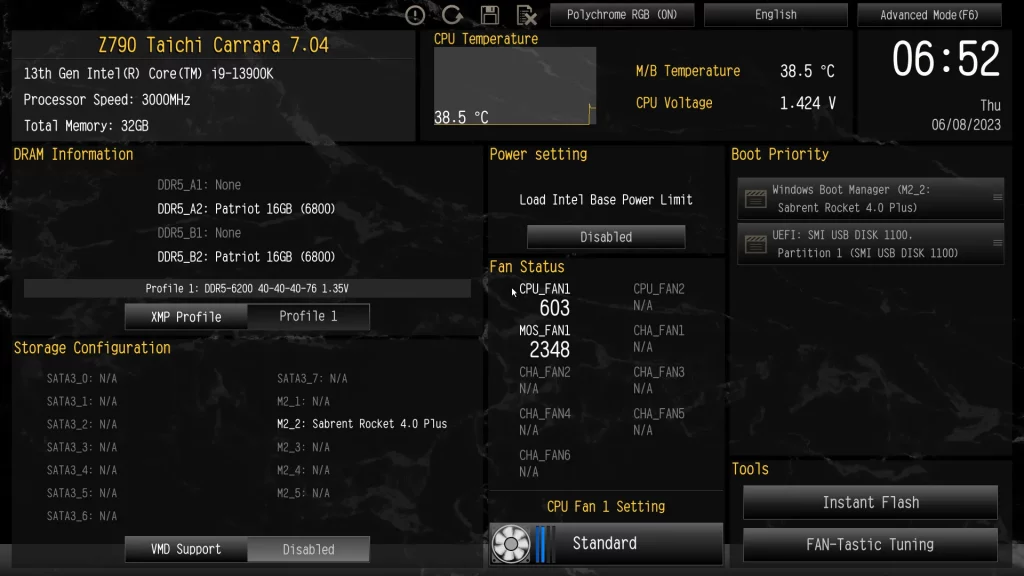Click the floppy disk save icon
The image size is (1024, 576).
[x=490, y=15]
